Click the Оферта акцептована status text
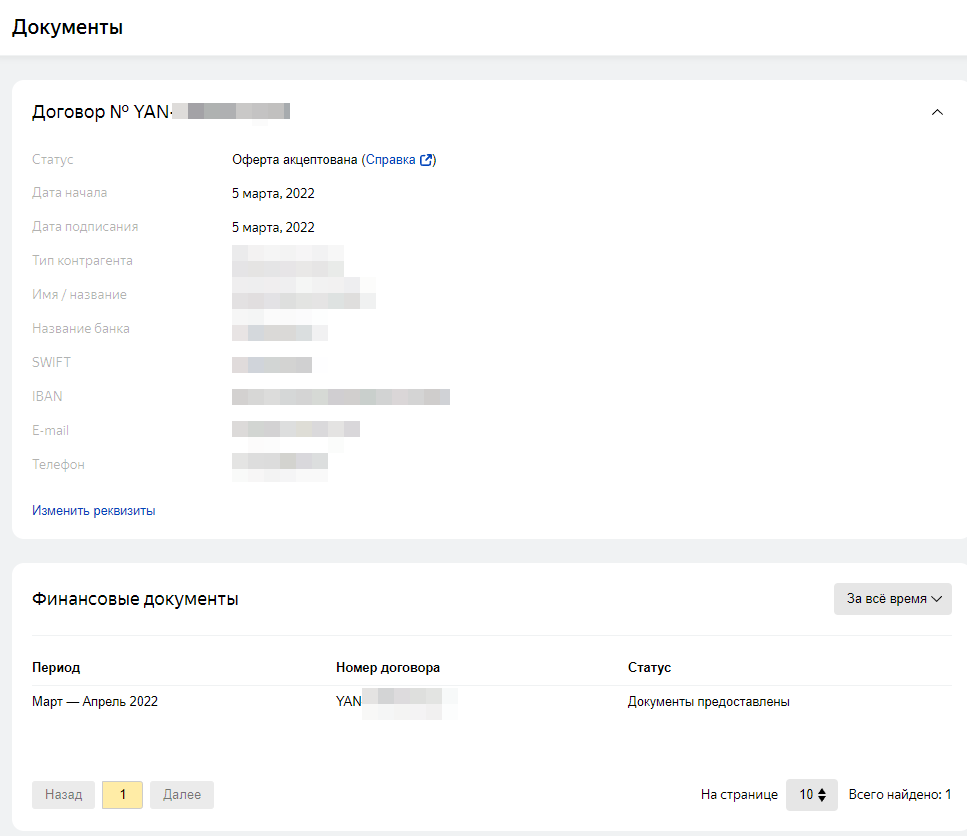Screen dimensions: 967x836 (x=294, y=160)
